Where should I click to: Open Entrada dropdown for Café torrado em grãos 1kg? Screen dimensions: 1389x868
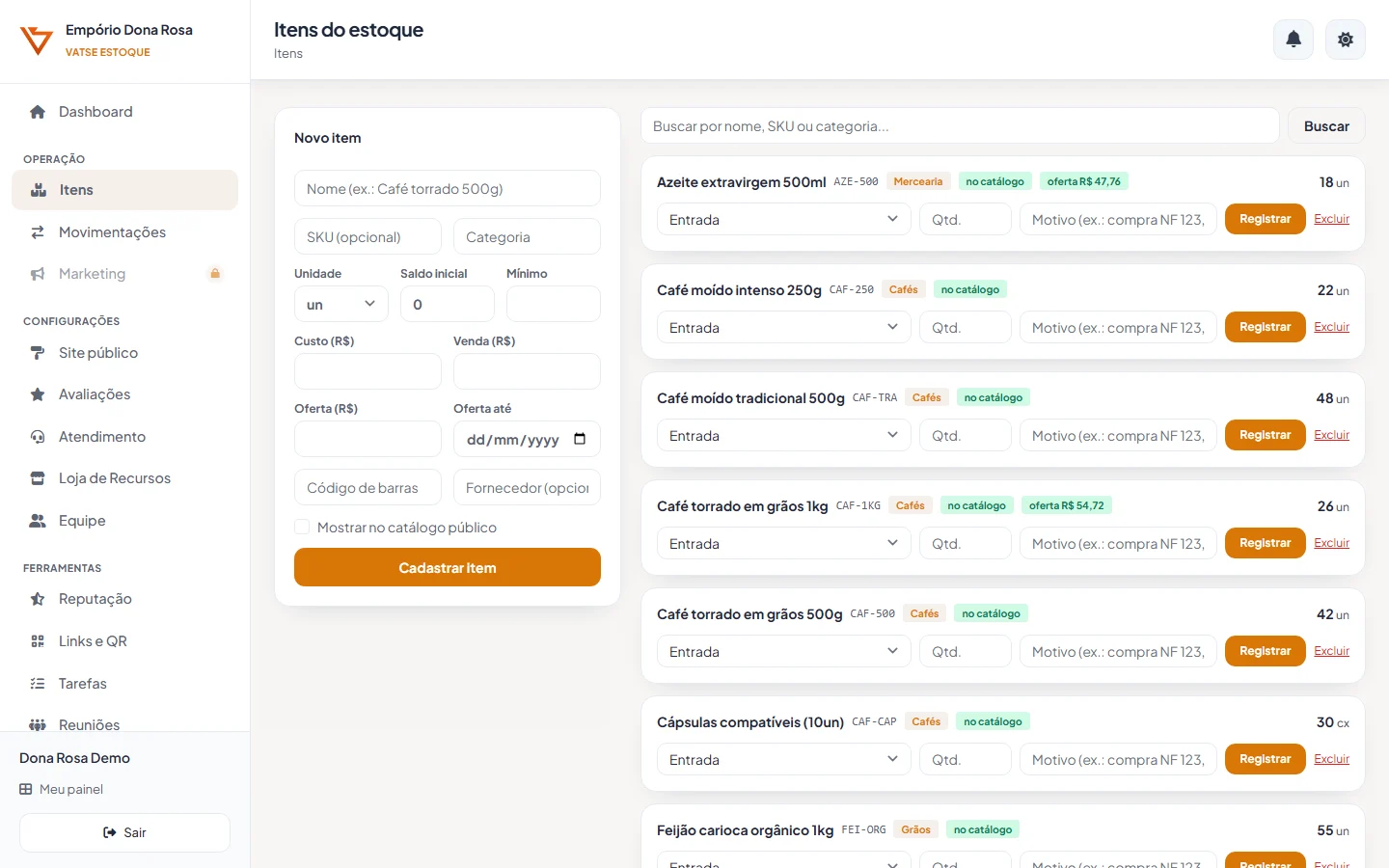[783, 543]
